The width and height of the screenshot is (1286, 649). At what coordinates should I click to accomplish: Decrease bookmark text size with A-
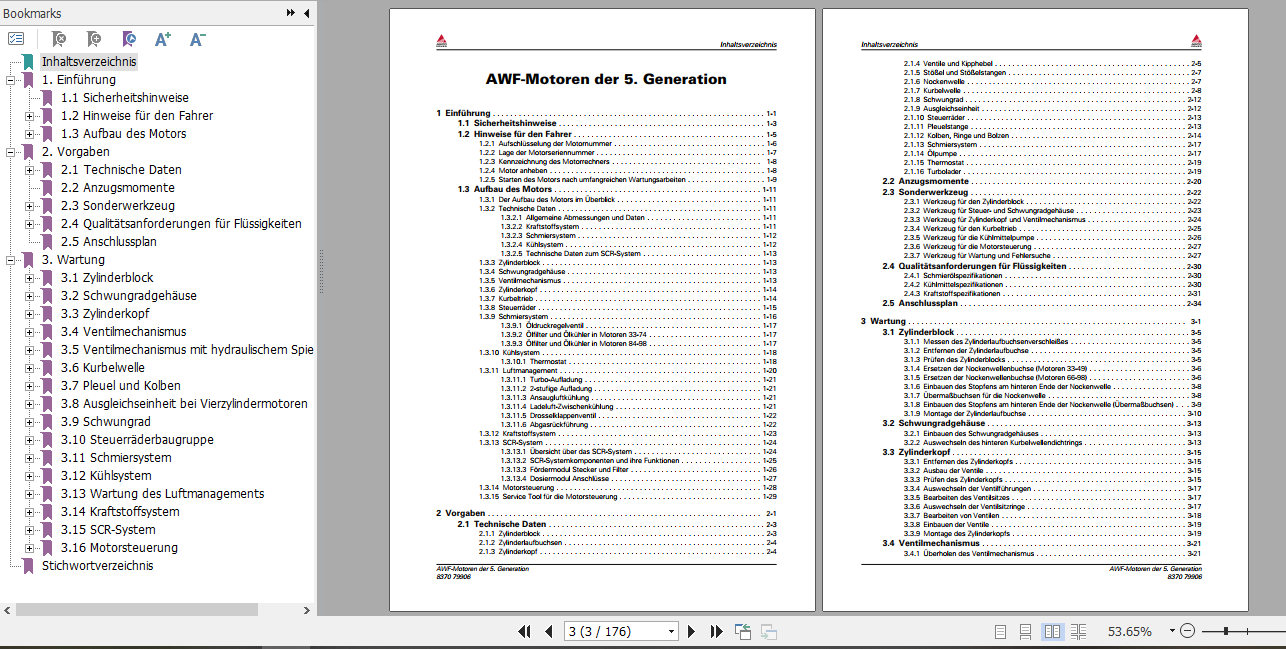tap(197, 39)
